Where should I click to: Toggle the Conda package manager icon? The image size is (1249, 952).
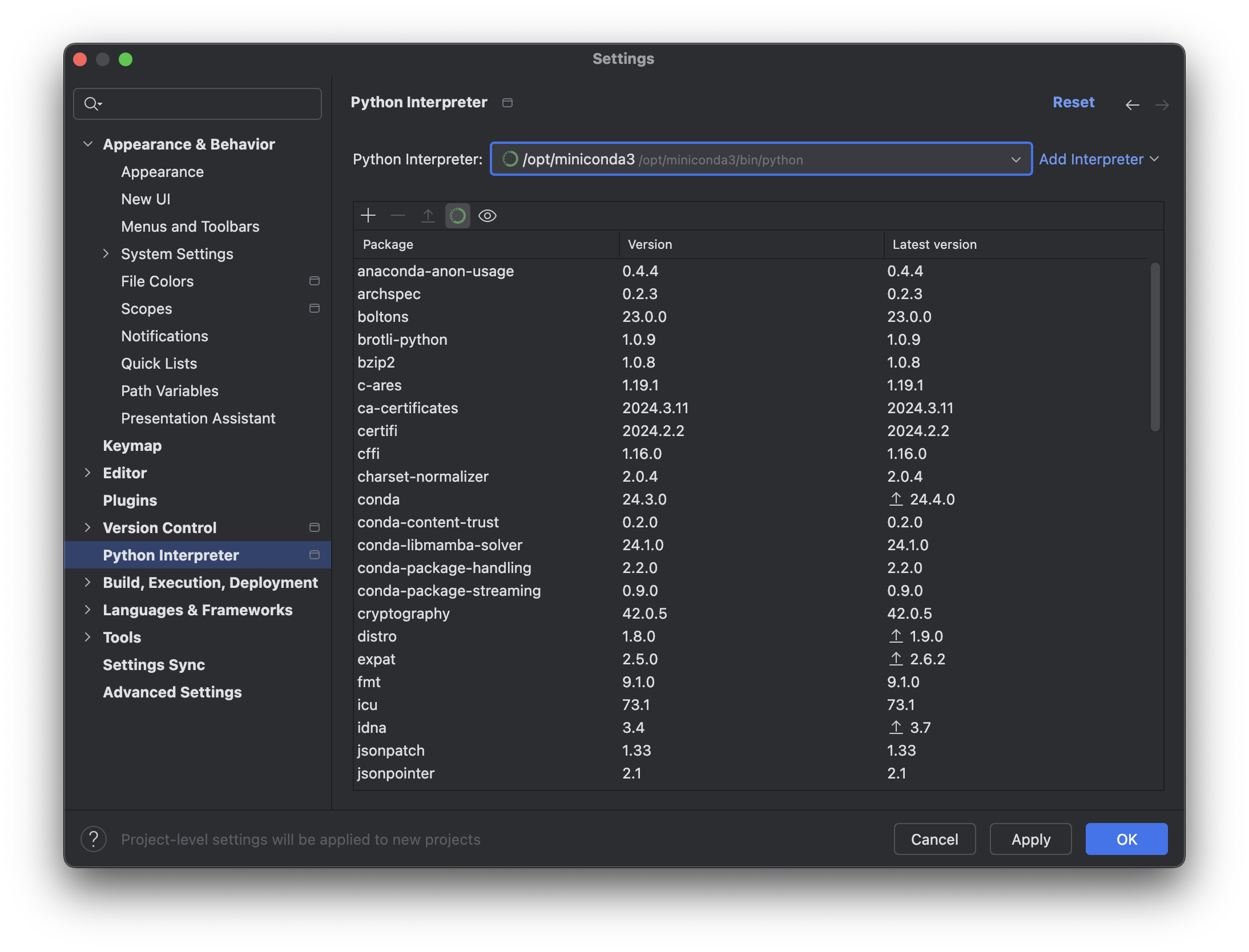pos(457,216)
